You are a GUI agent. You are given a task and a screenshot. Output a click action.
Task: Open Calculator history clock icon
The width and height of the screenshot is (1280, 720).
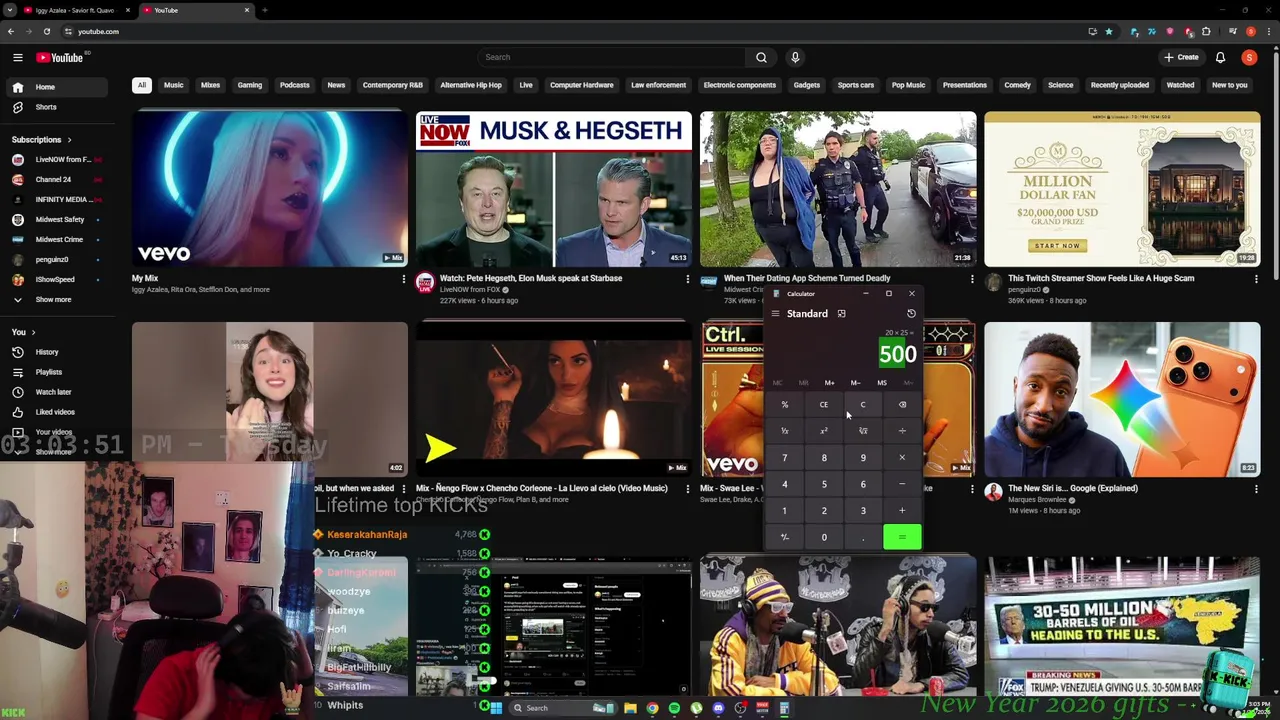click(911, 314)
